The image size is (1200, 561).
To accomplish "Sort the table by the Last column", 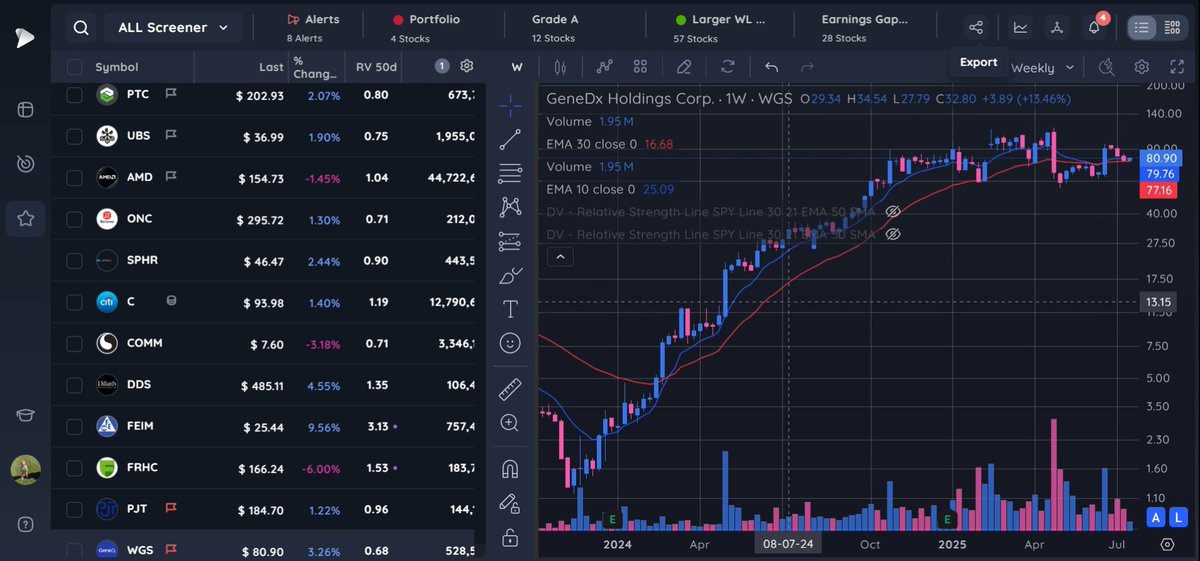I will 271,67.
